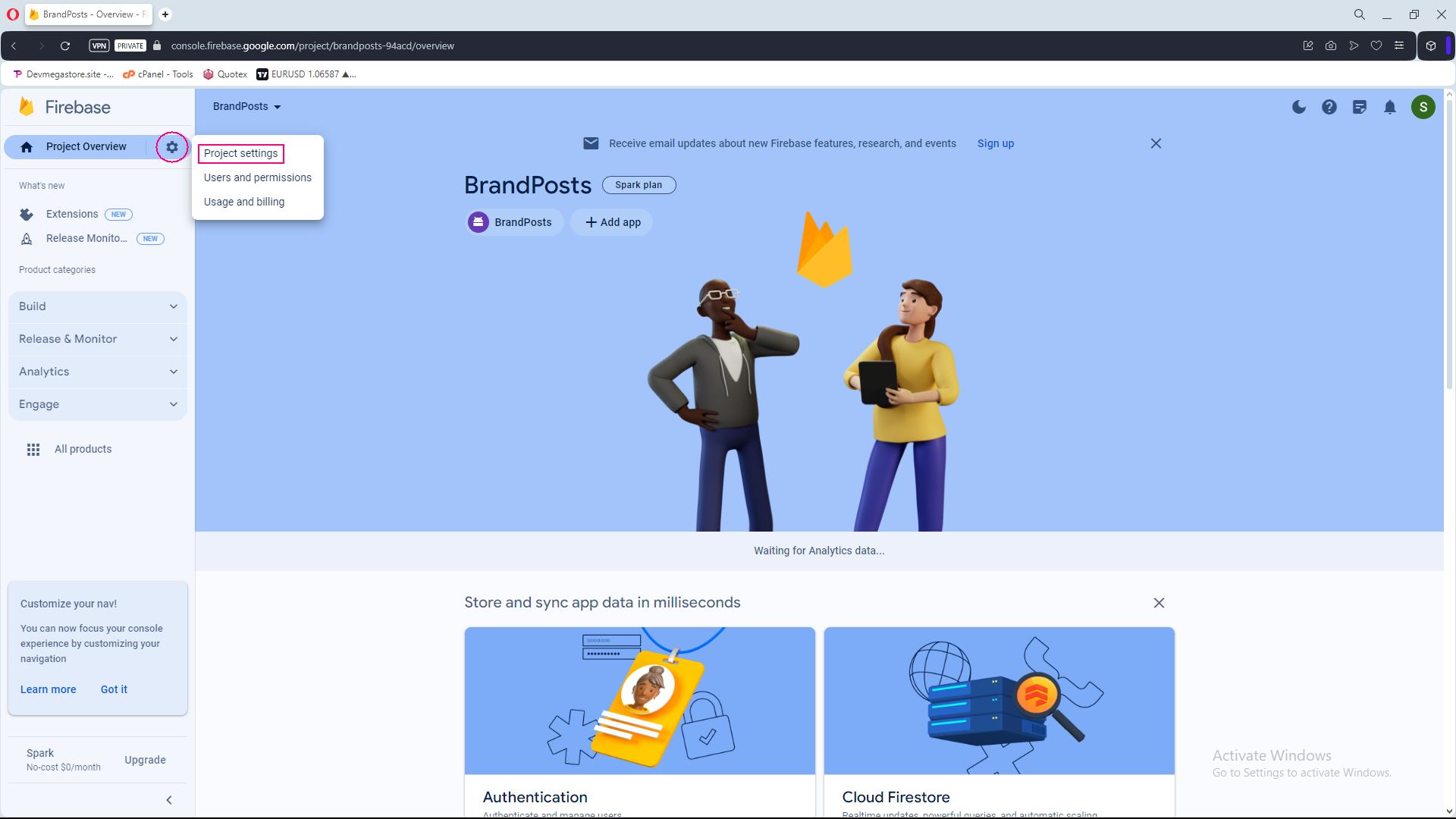Expand the Build category
Screen dimensions: 1456x819
coord(98,306)
